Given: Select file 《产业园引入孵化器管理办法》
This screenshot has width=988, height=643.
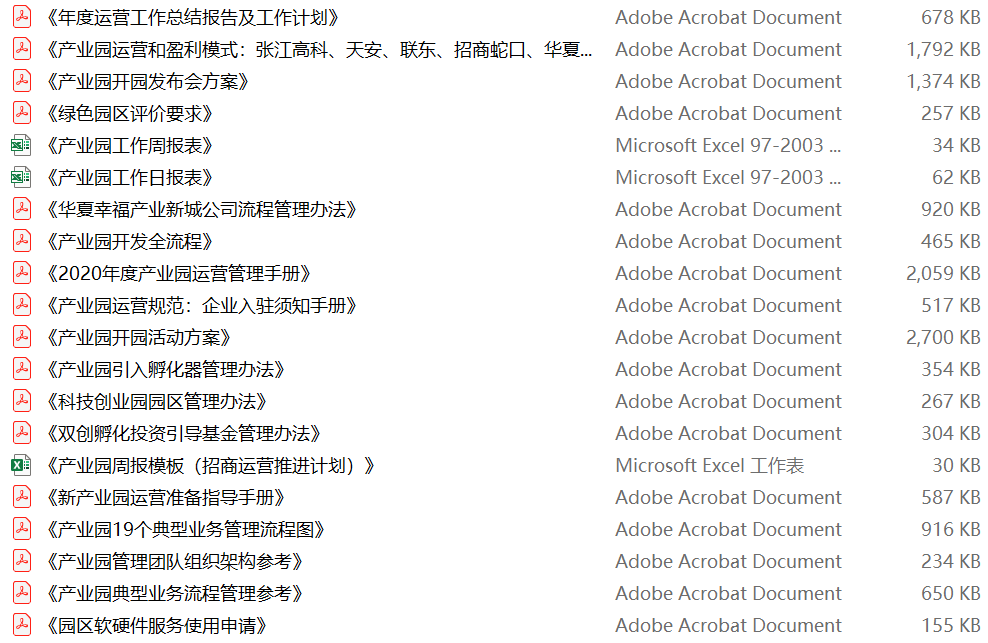Looking at the screenshot, I should [165, 370].
